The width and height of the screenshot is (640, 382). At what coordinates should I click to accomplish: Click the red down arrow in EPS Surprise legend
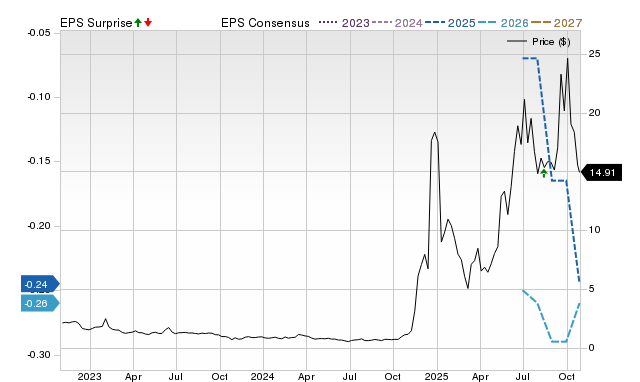pyautogui.click(x=148, y=23)
